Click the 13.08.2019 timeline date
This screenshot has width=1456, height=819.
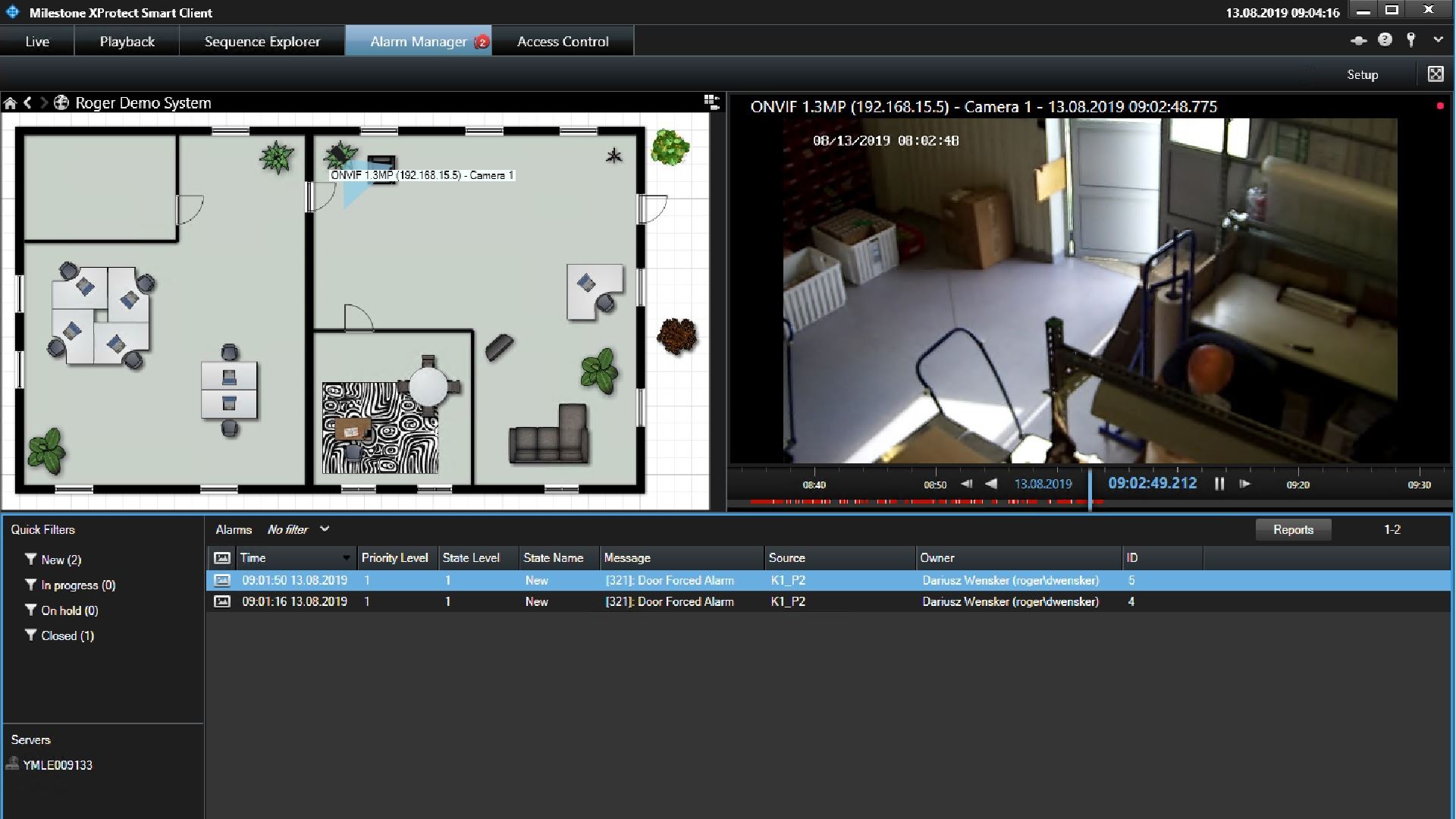pos(1043,484)
